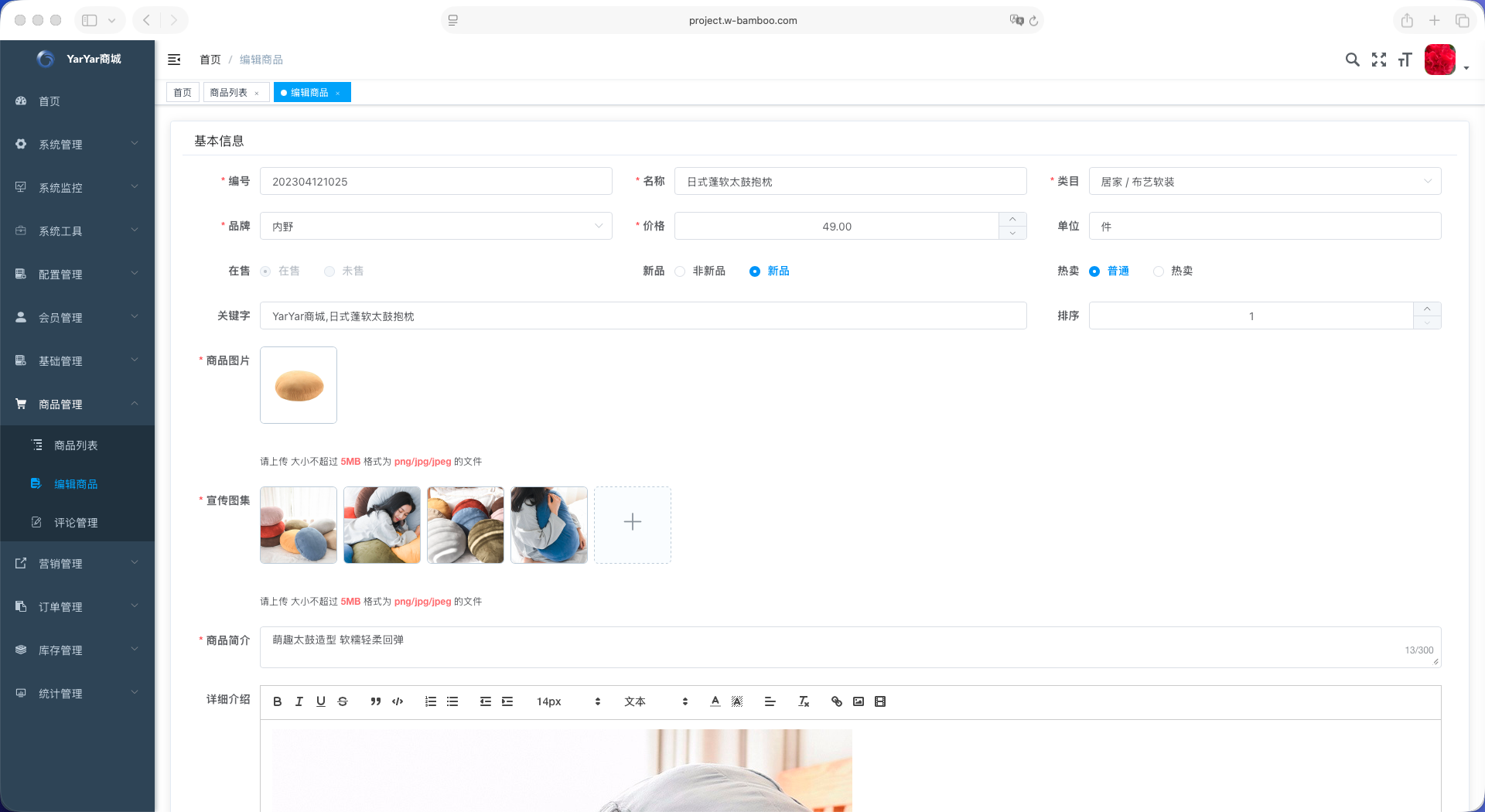Switch to the 商品列表 page tab
This screenshot has width=1485, height=812.
(x=229, y=93)
